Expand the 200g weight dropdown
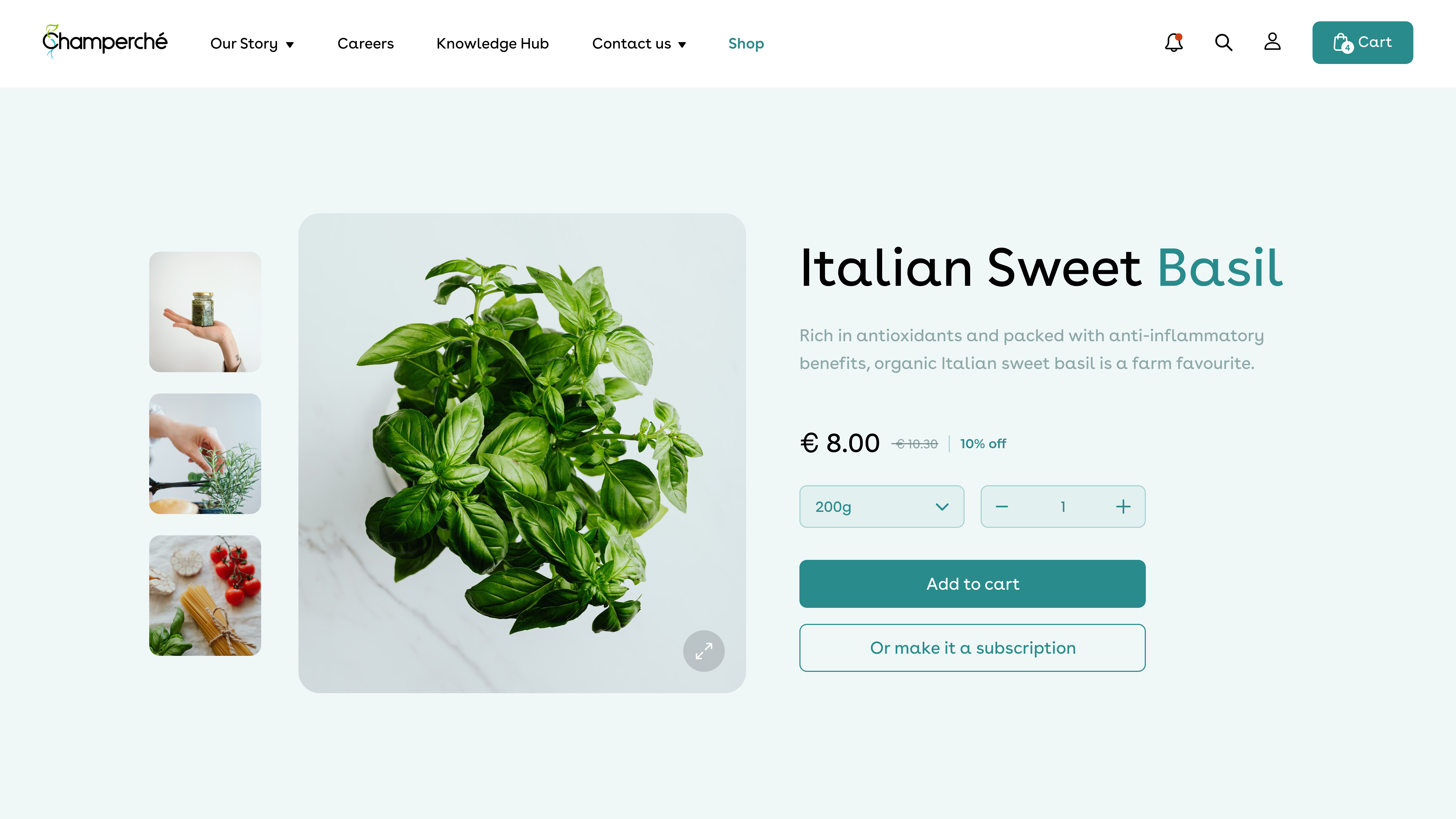The width and height of the screenshot is (1456, 819). pyautogui.click(x=882, y=506)
